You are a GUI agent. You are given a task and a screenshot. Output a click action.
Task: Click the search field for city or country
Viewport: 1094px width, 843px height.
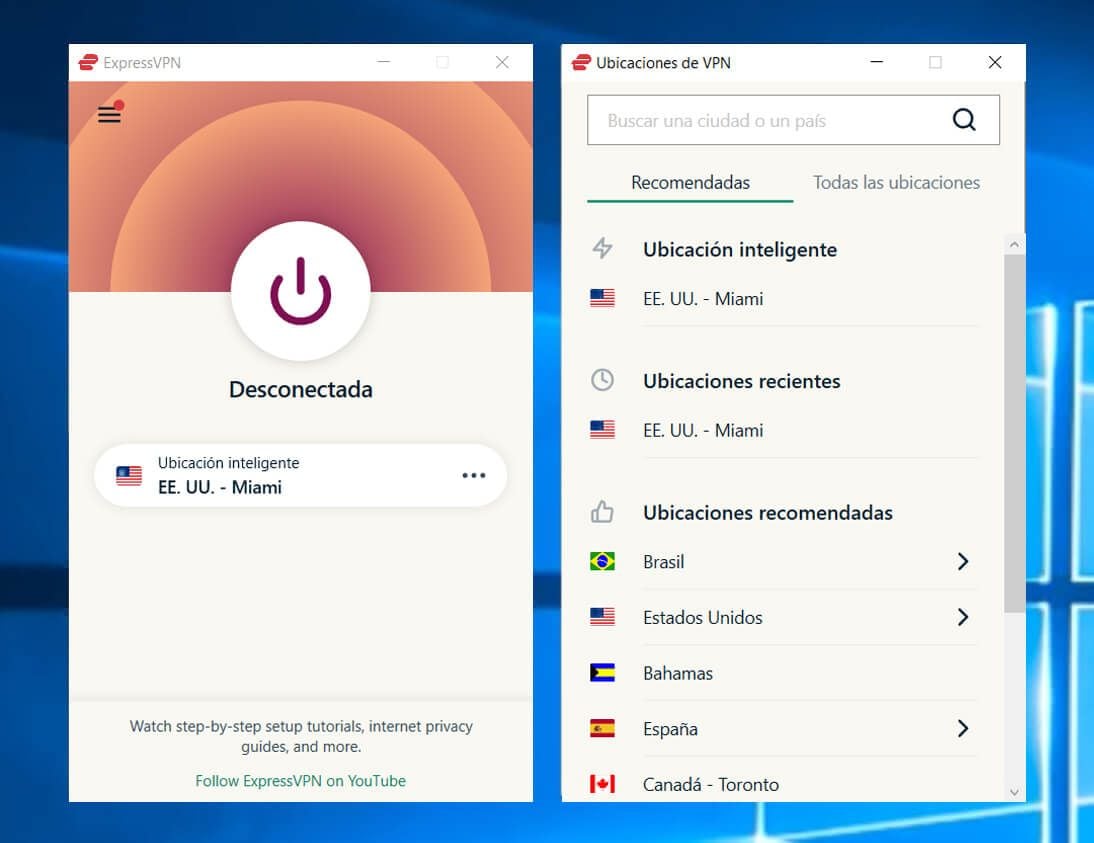pos(793,120)
